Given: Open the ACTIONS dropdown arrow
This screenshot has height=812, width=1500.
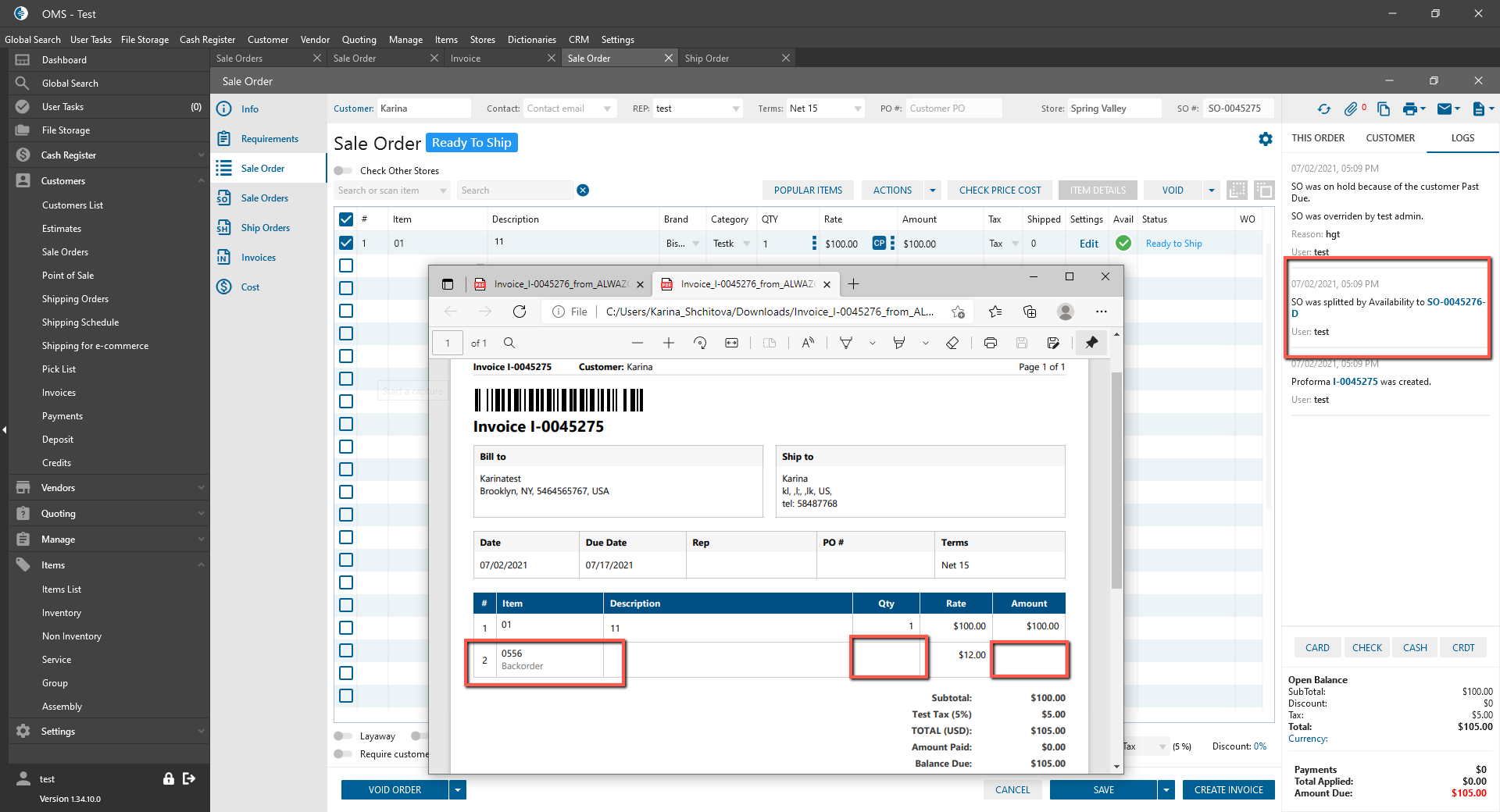Looking at the screenshot, I should (x=932, y=191).
